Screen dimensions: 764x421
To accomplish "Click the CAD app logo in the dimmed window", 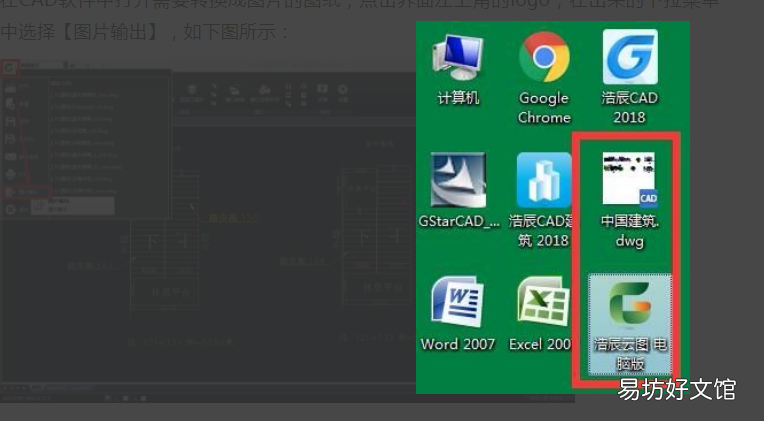I will tap(10, 68).
